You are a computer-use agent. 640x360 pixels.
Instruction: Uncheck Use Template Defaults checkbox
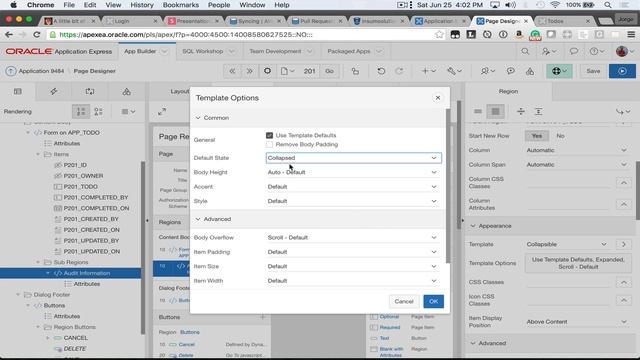pos(269,135)
